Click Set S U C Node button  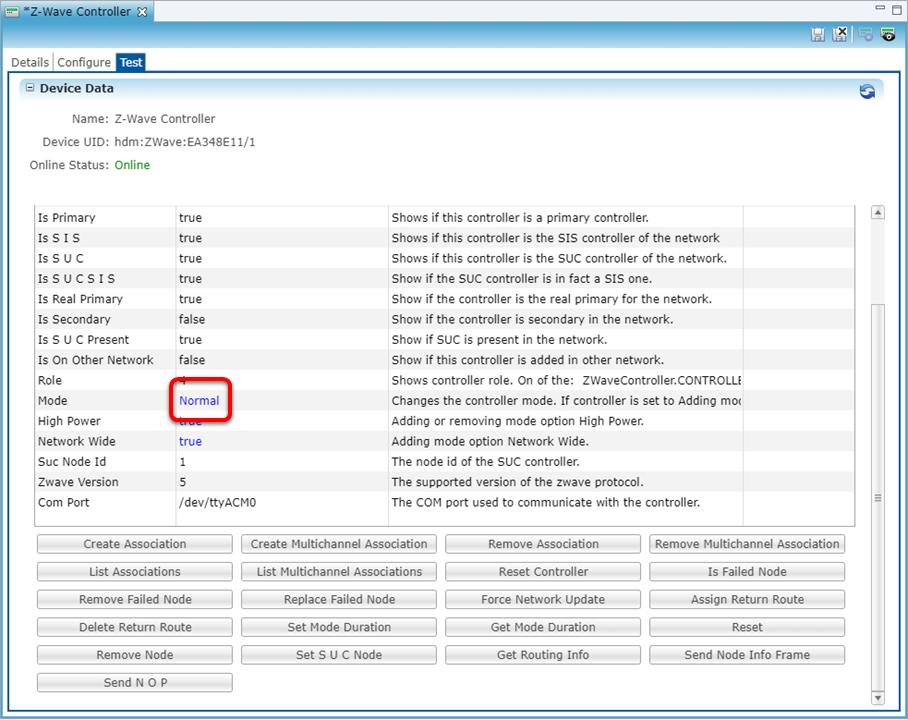tap(339, 655)
